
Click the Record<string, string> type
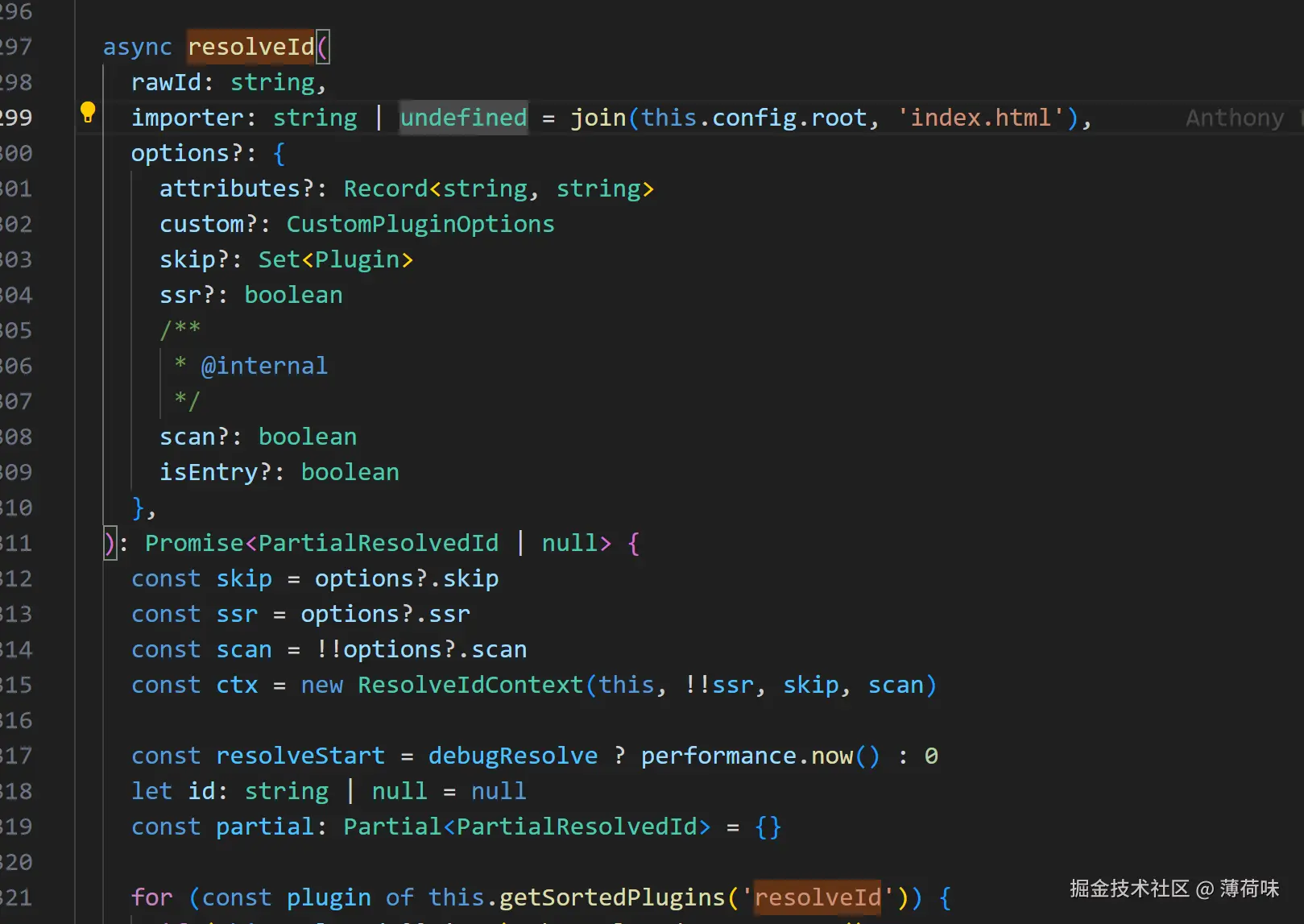499,189
